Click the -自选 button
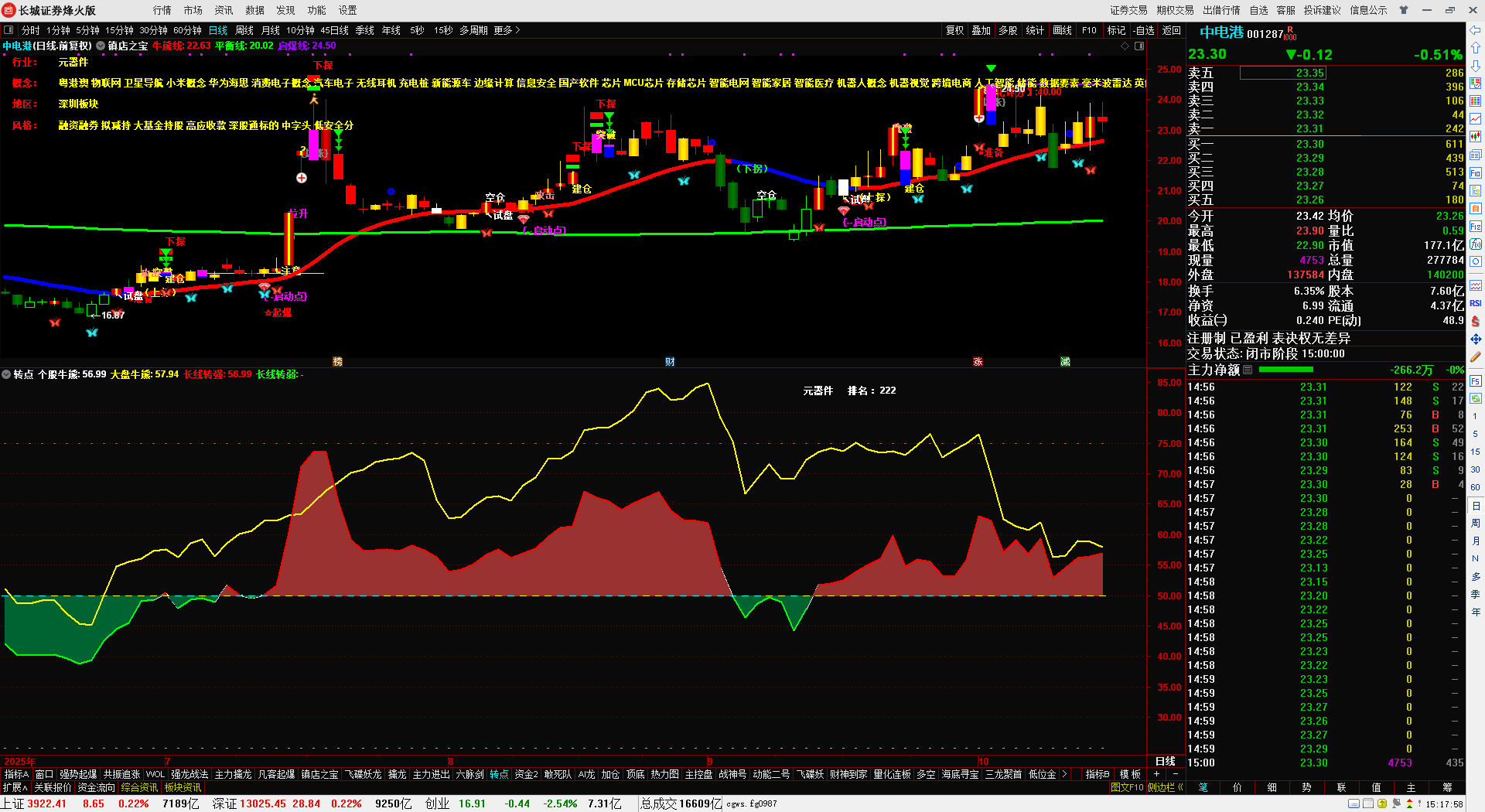This screenshot has height=812, width=1485. coord(1144,30)
